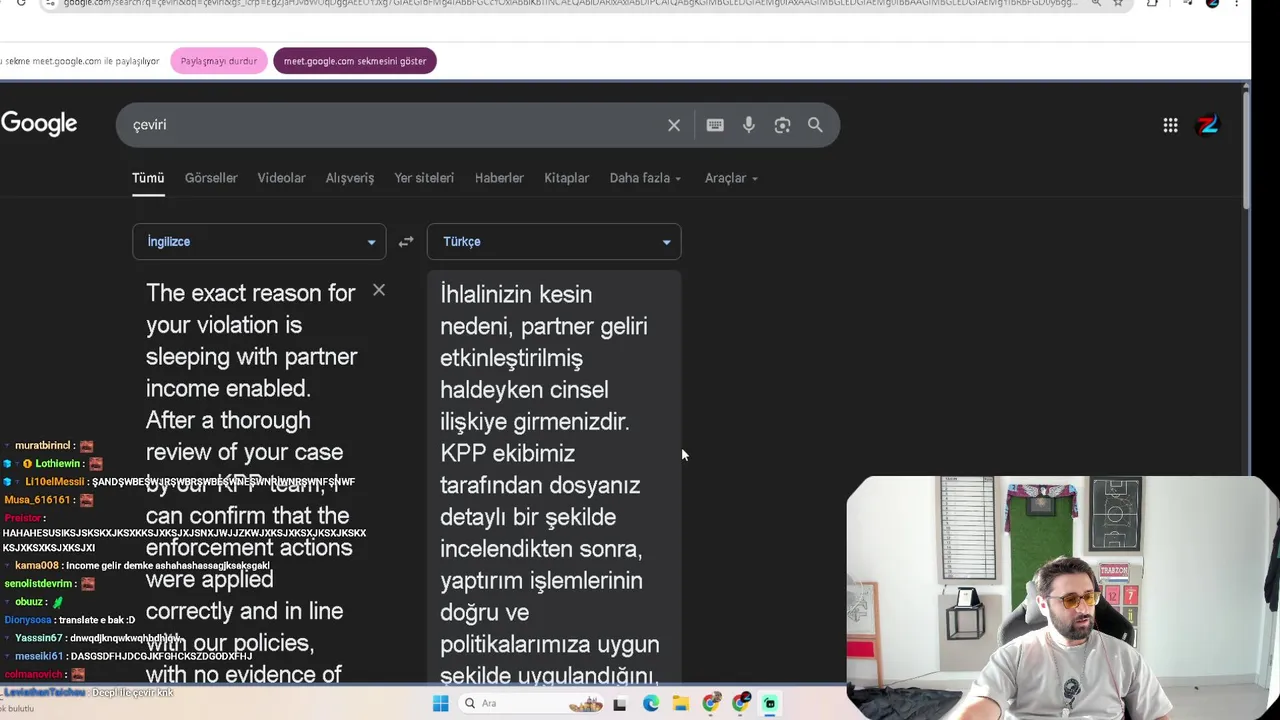Click chat username muratbirinci

coord(42,446)
